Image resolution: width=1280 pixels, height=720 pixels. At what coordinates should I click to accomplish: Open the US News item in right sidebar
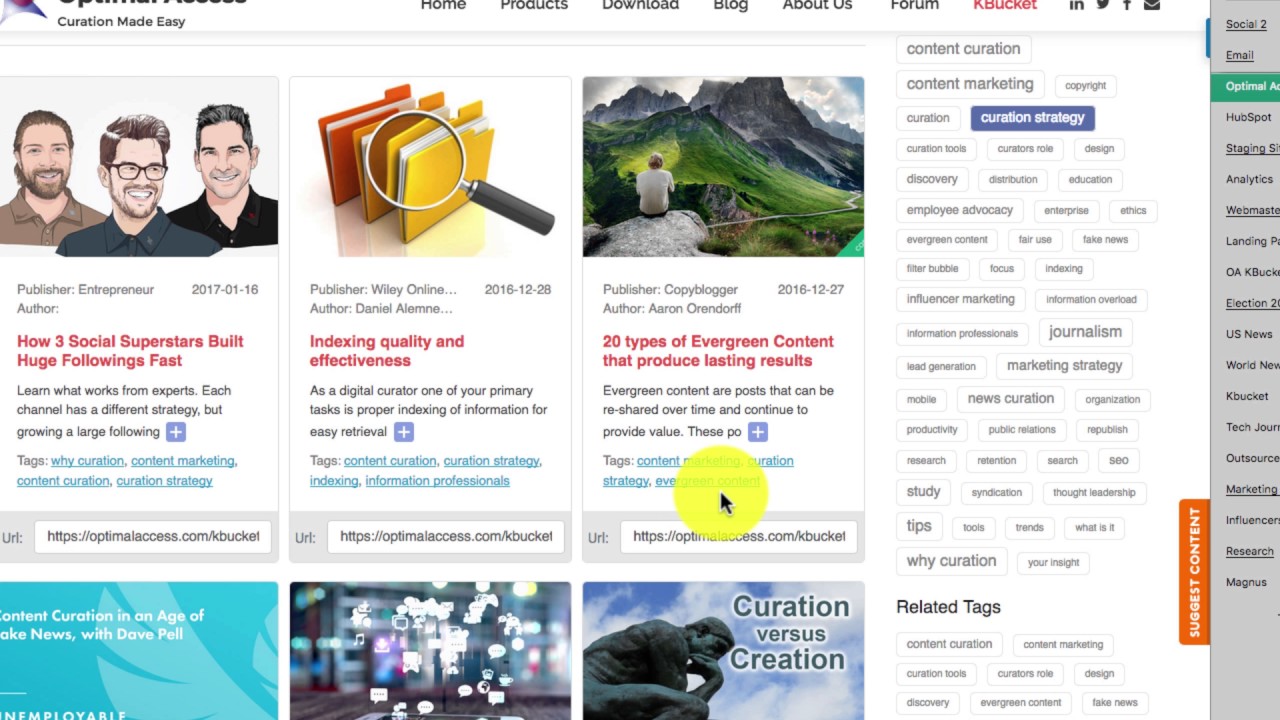[1249, 335]
